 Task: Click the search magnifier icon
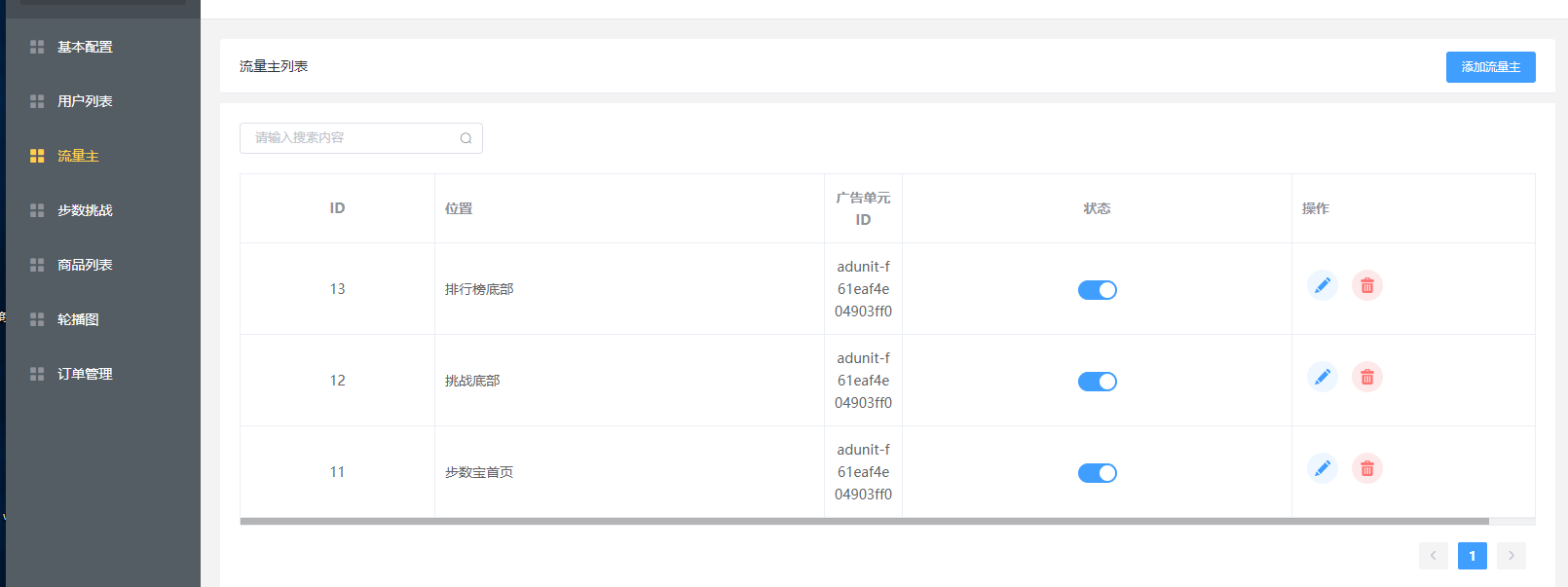[466, 138]
